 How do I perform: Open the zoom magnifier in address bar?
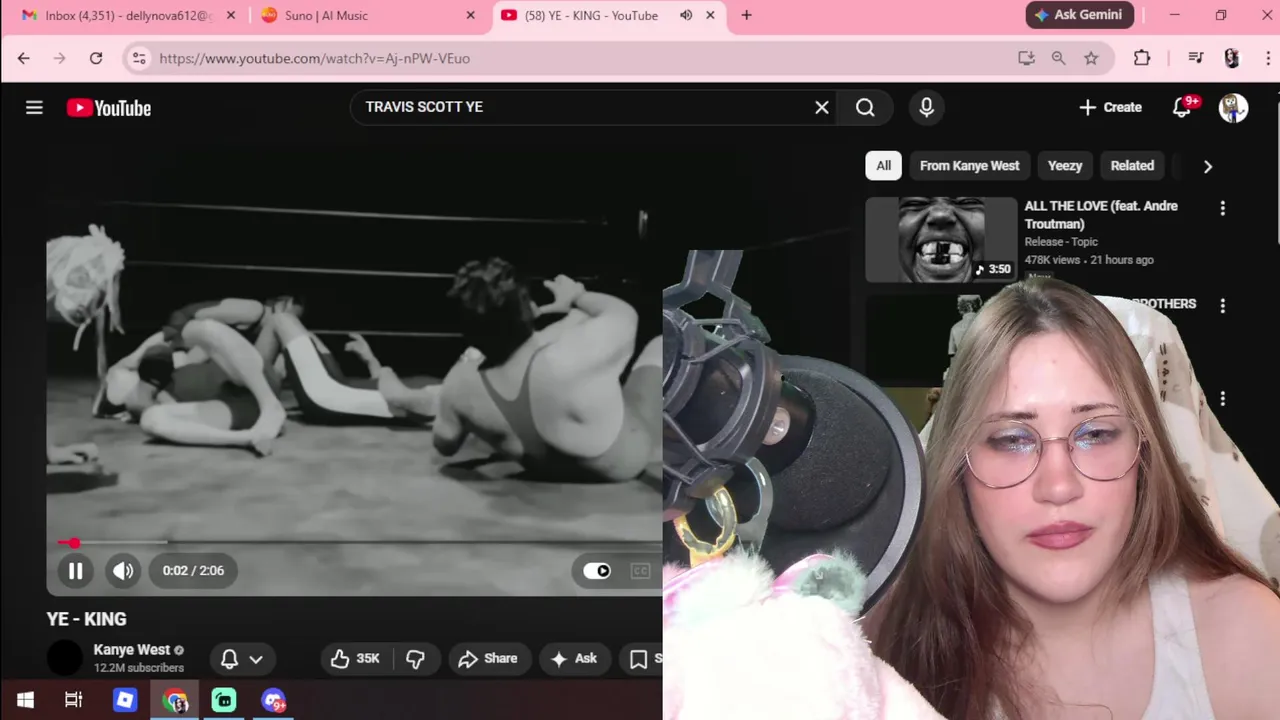tap(1058, 58)
